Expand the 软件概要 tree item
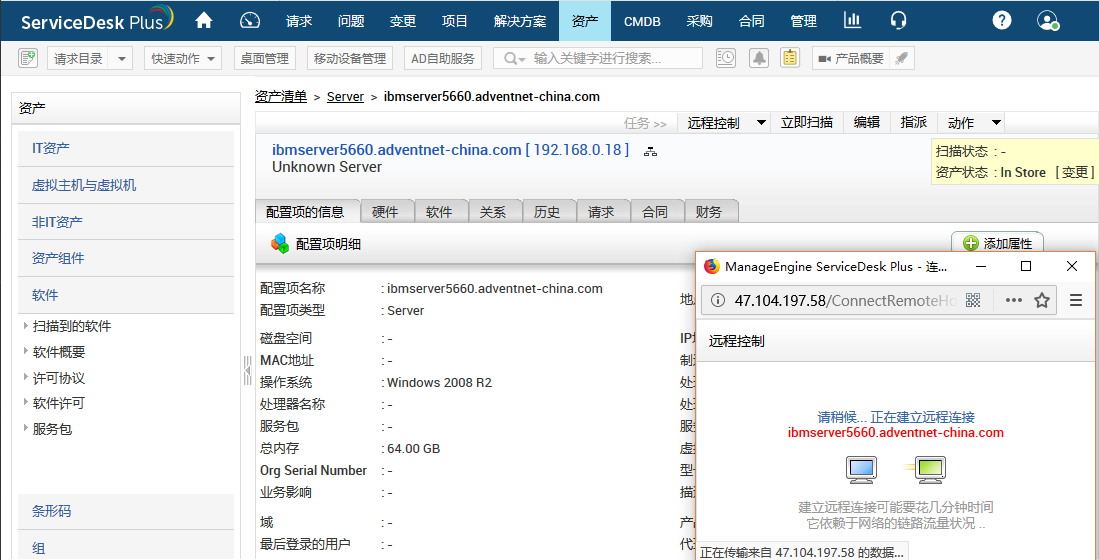Screen dimensions: 1099x560 pos(26,351)
